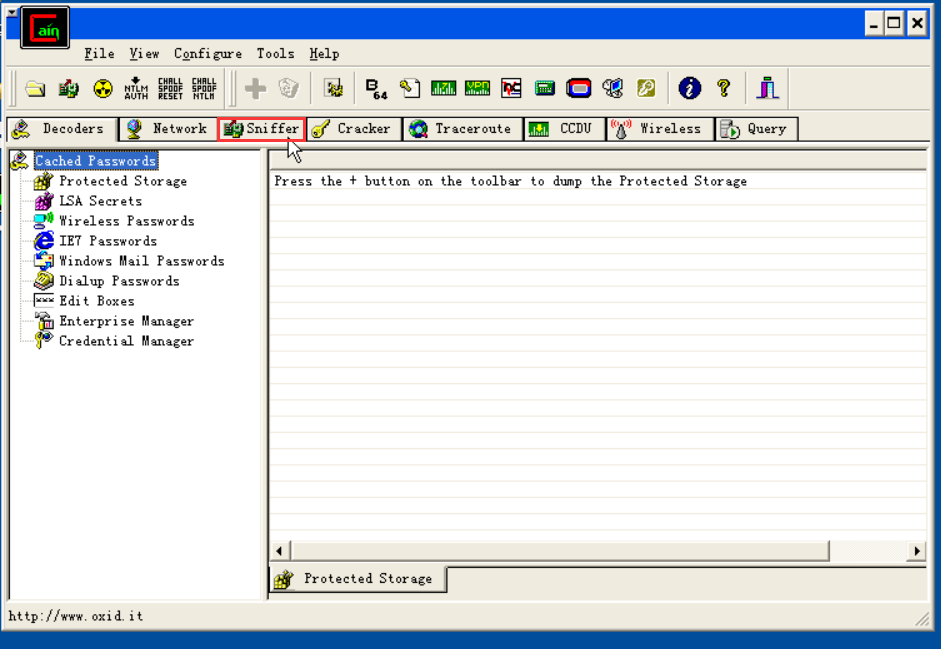Open the Access database password decoder icon
This screenshot has width=941, height=649.
410,89
